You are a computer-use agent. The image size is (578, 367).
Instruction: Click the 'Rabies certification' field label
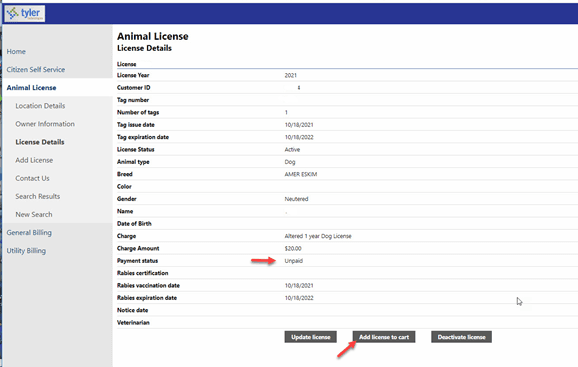pos(143,273)
